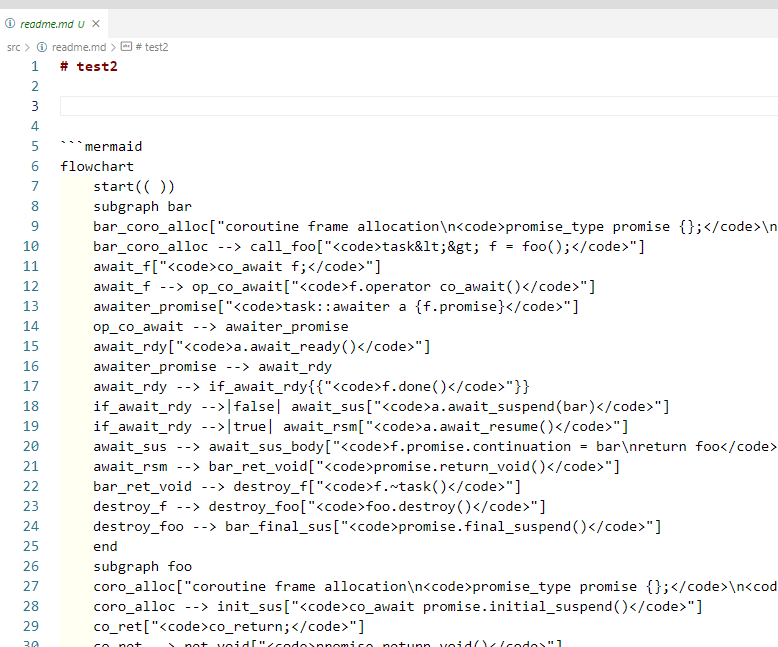Click 'init_sus[' on line 28
Image resolution: width=778 pixels, height=647 pixels.
254,606
